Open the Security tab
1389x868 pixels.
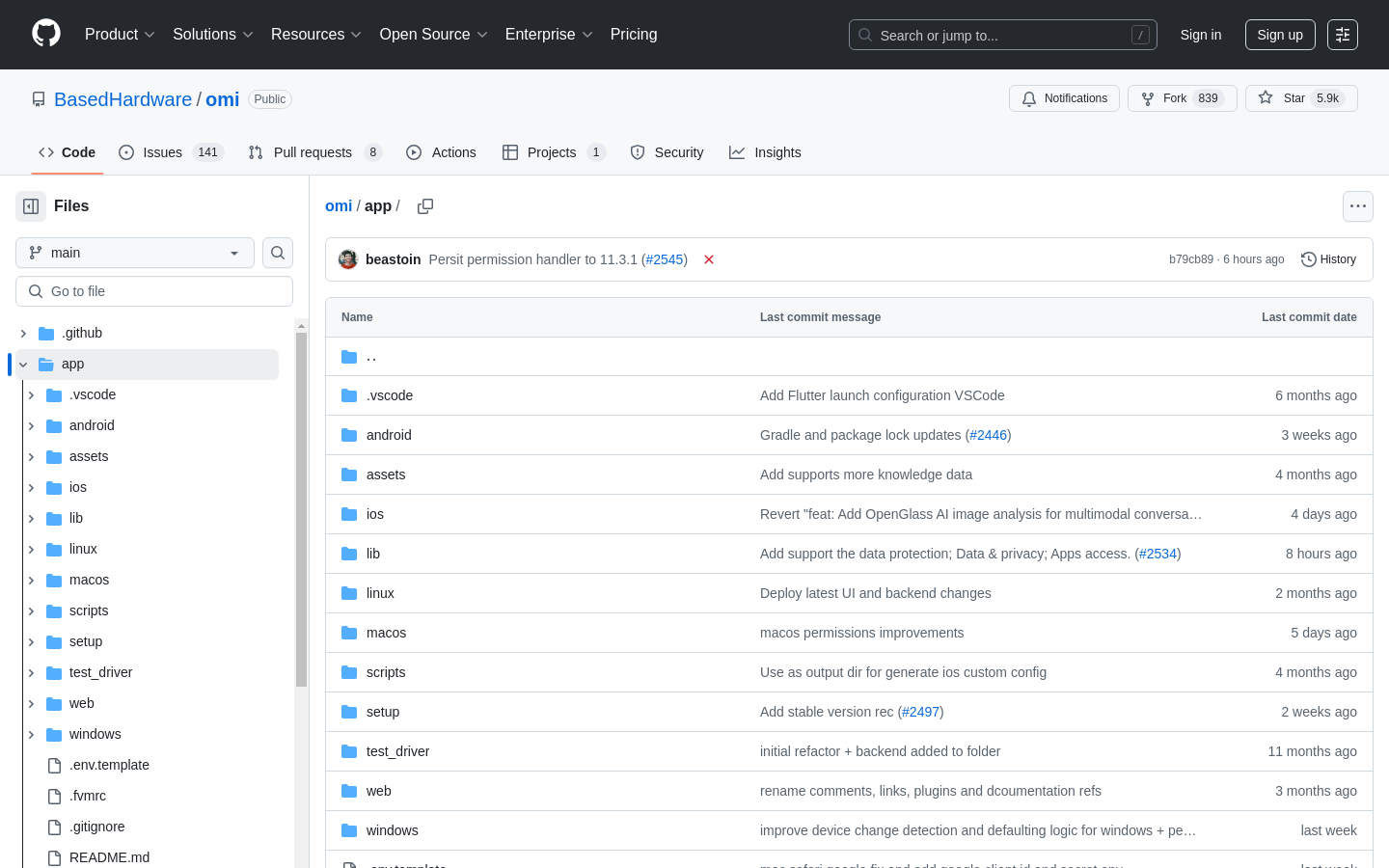tap(667, 152)
